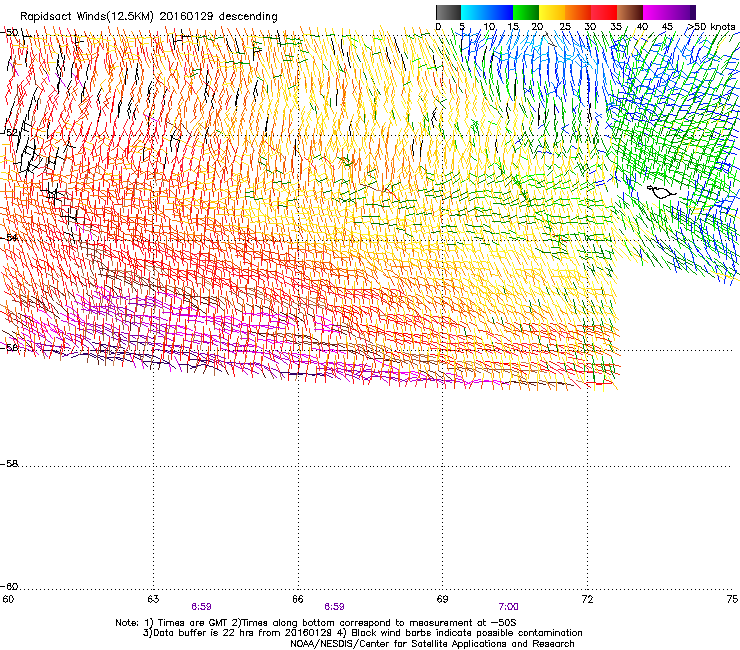Click note 2 about times along bottom
The width and height of the screenshot is (740, 650).
click(x=374, y=623)
